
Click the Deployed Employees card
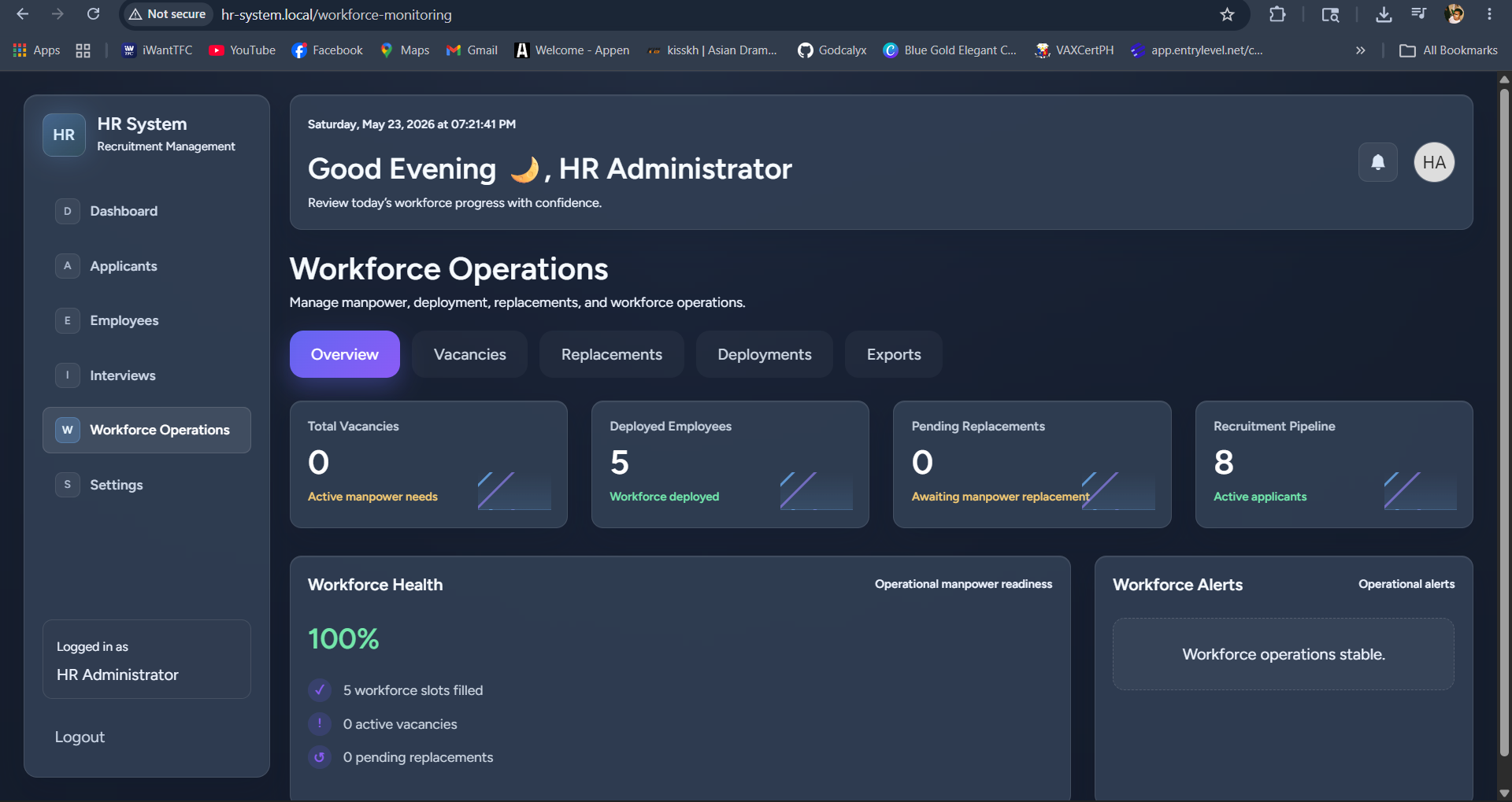coord(730,464)
